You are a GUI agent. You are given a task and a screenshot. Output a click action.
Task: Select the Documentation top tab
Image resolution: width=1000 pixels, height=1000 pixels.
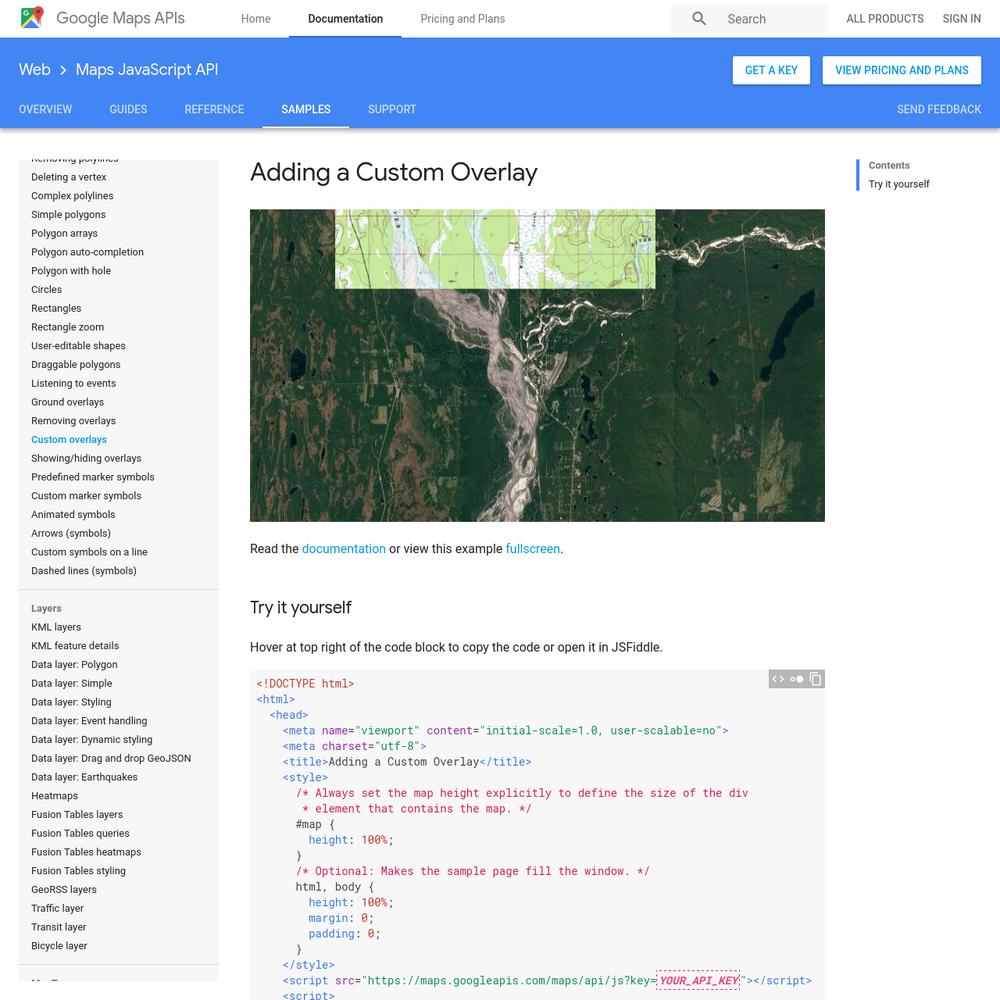point(345,18)
